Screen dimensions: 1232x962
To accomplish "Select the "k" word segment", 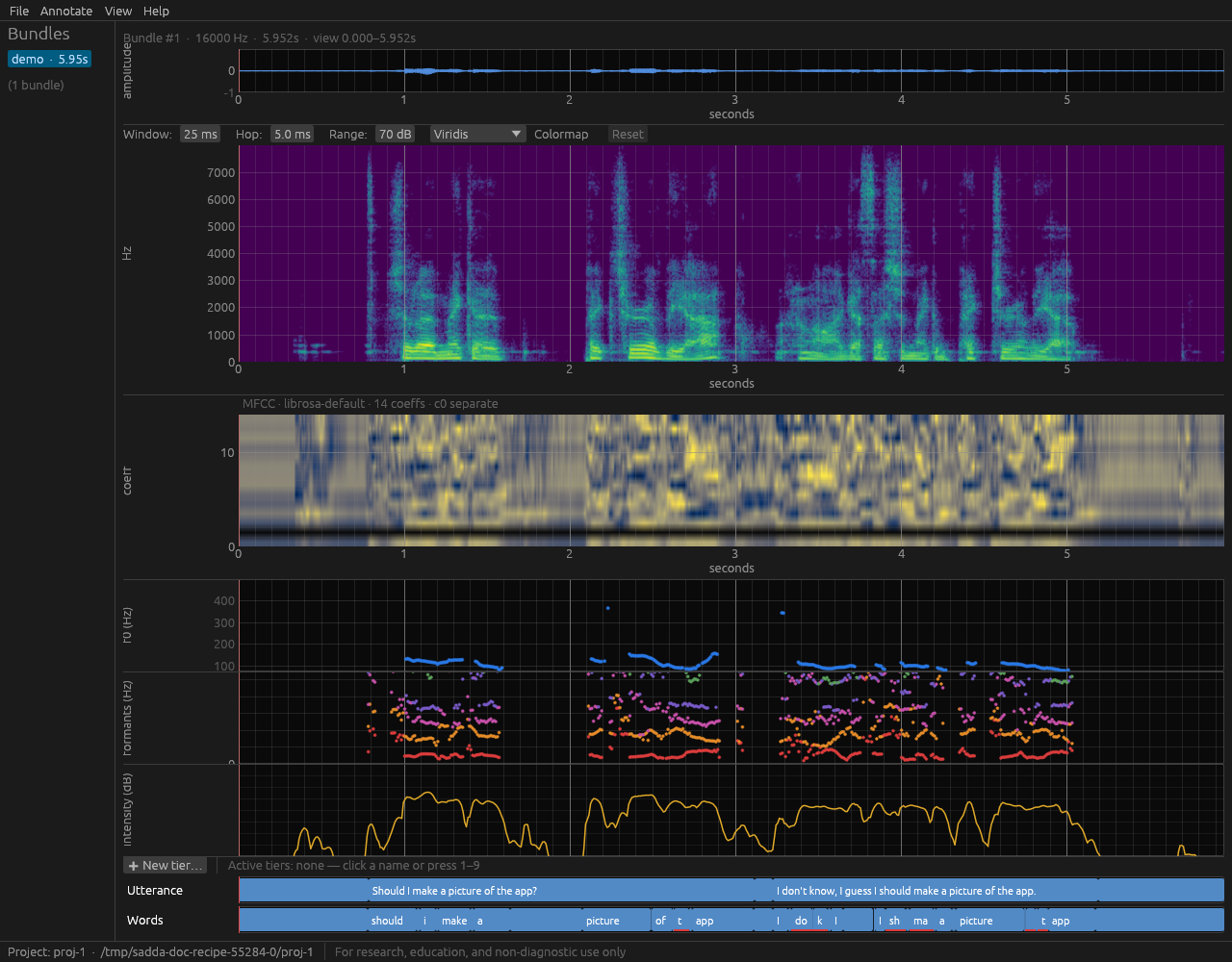I will click(x=821, y=921).
